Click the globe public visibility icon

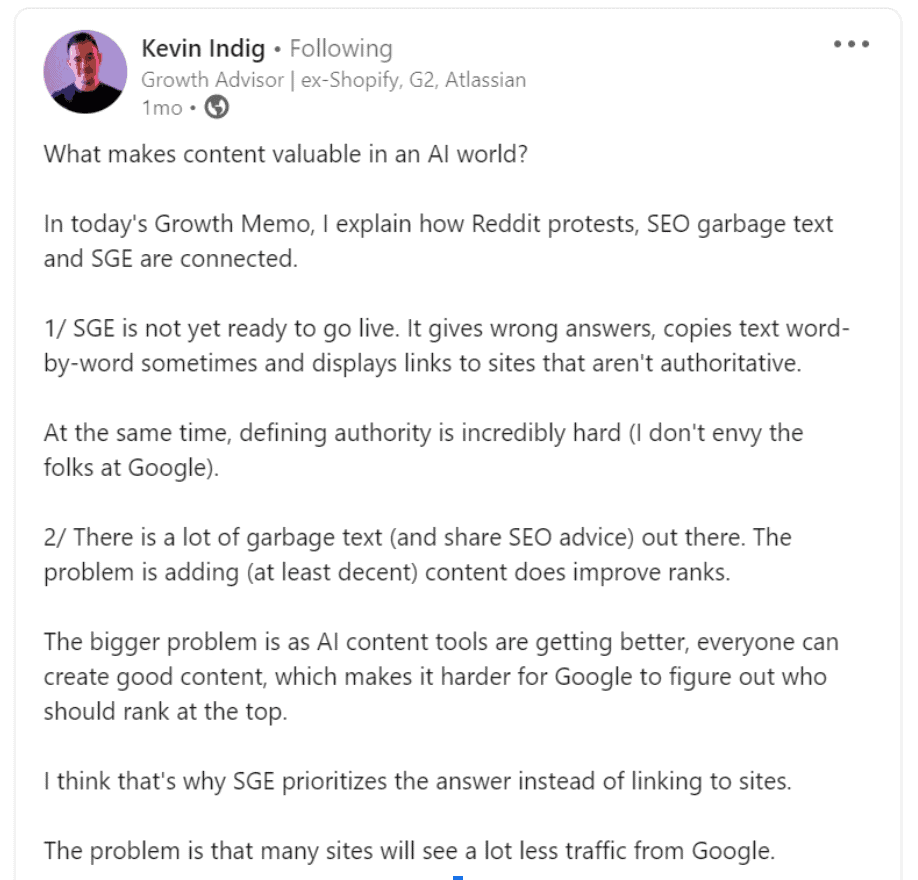pos(216,107)
